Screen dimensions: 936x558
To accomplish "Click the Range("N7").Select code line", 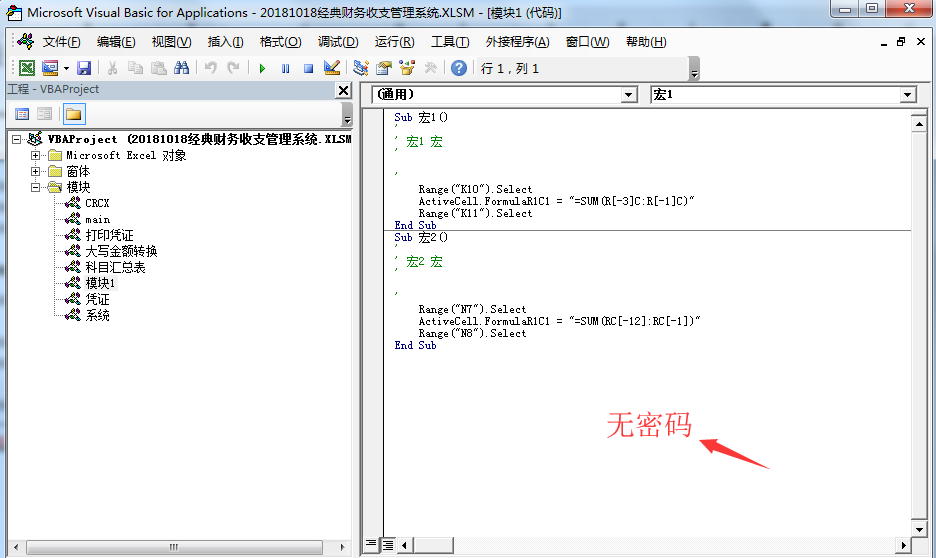I will coord(472,309).
